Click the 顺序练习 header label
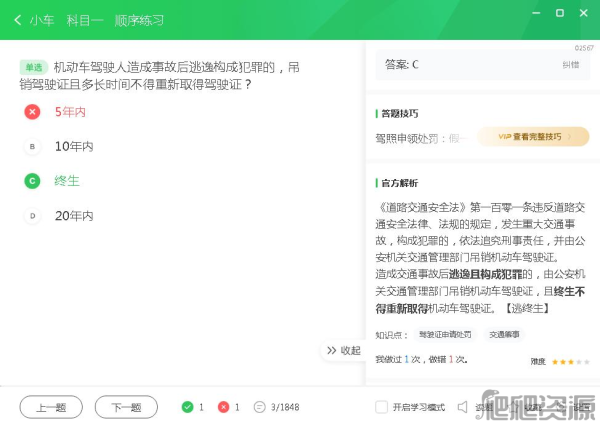Viewport: 600px width, 427px height. coord(139,20)
